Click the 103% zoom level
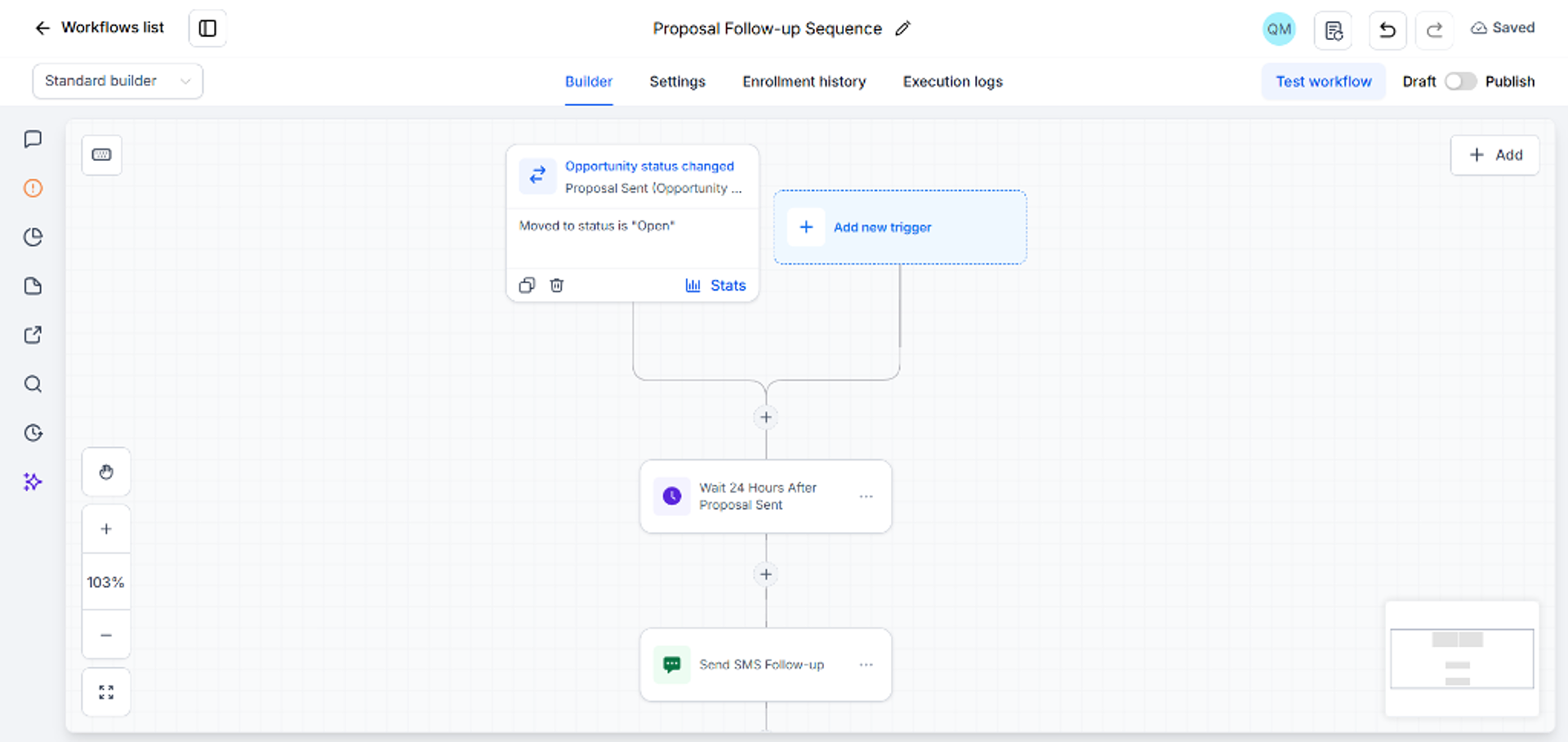 [106, 582]
